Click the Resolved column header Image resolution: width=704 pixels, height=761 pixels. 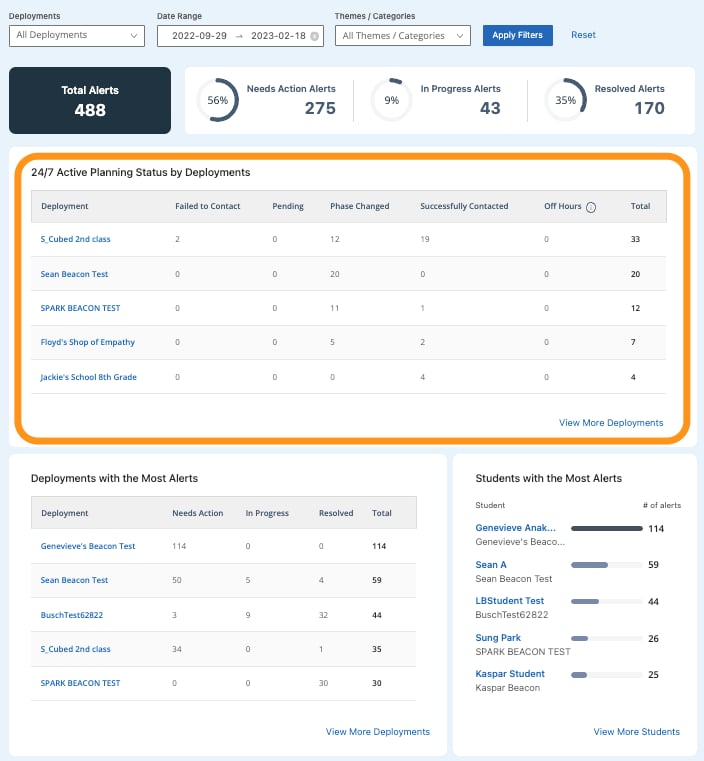click(x=336, y=513)
